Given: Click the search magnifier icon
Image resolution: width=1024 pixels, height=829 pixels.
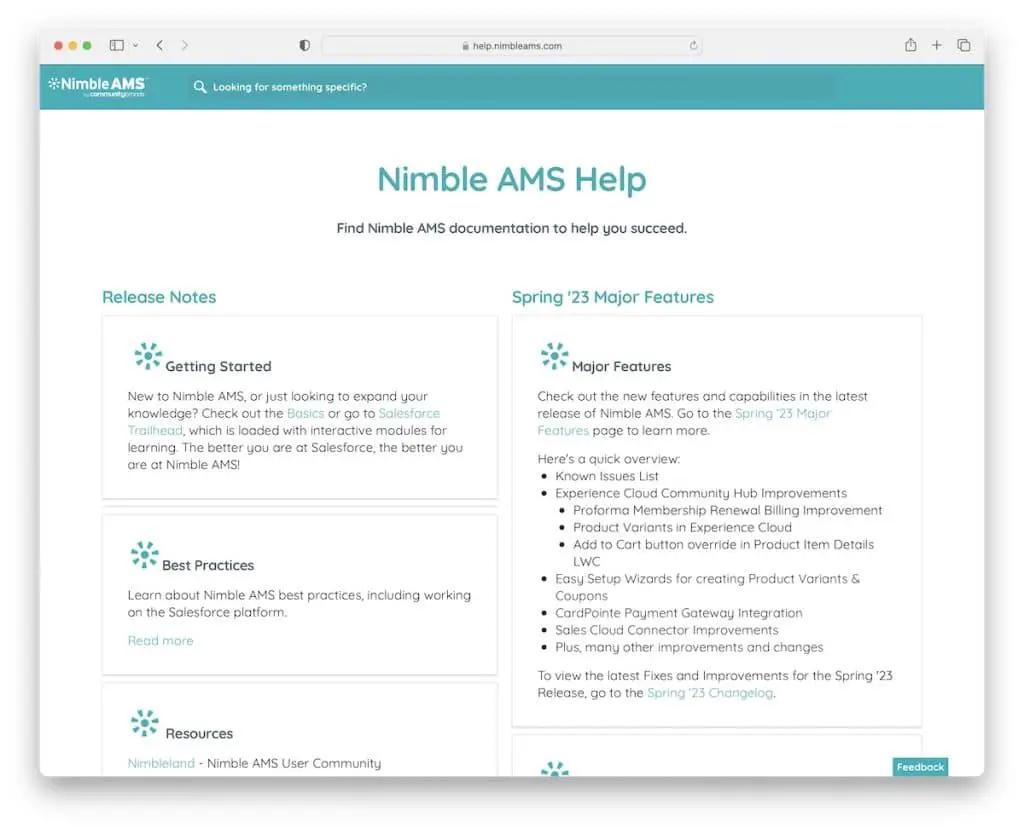Looking at the screenshot, I should [200, 87].
